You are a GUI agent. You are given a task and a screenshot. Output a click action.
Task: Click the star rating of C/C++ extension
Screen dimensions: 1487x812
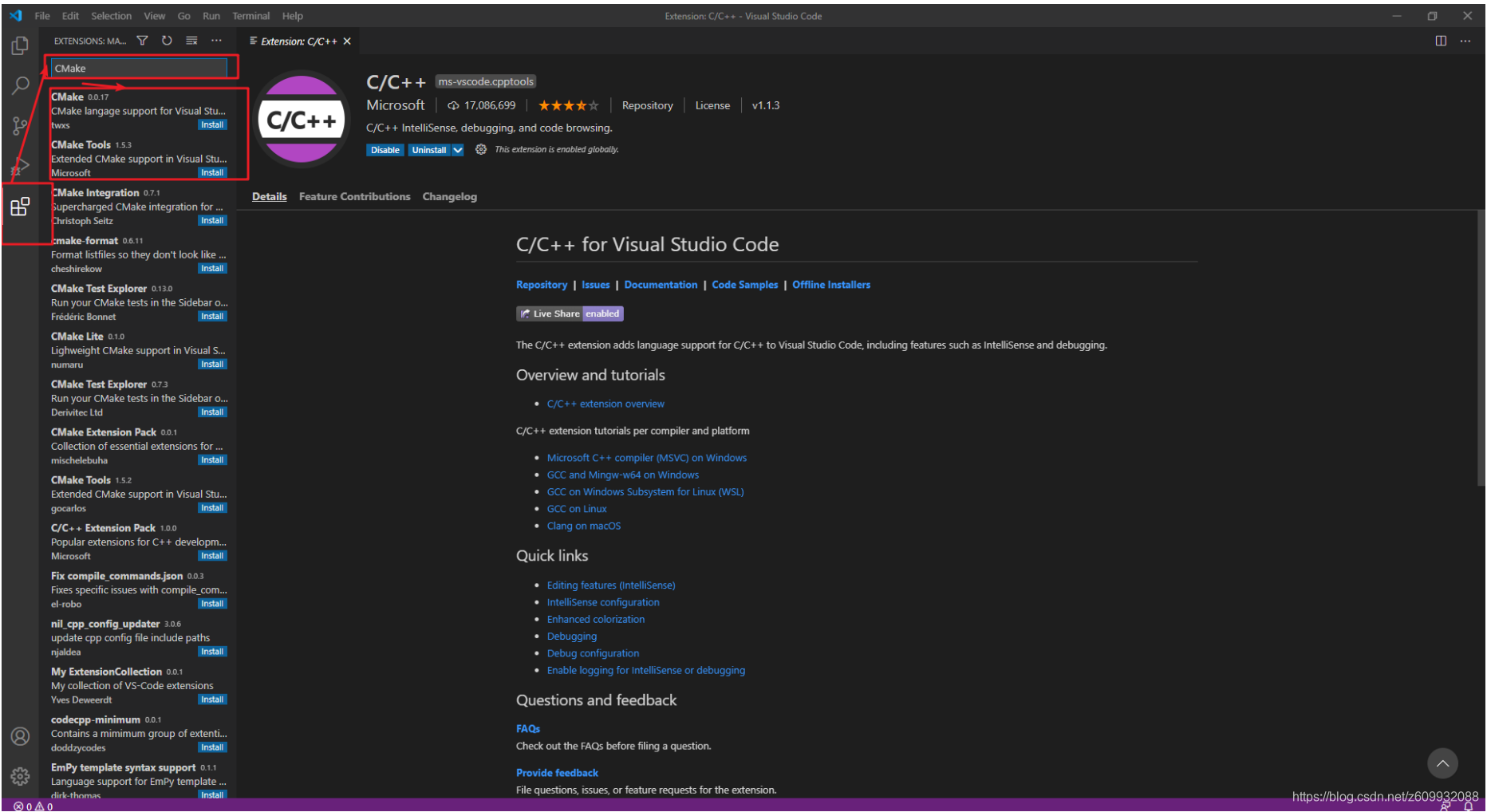(x=567, y=105)
